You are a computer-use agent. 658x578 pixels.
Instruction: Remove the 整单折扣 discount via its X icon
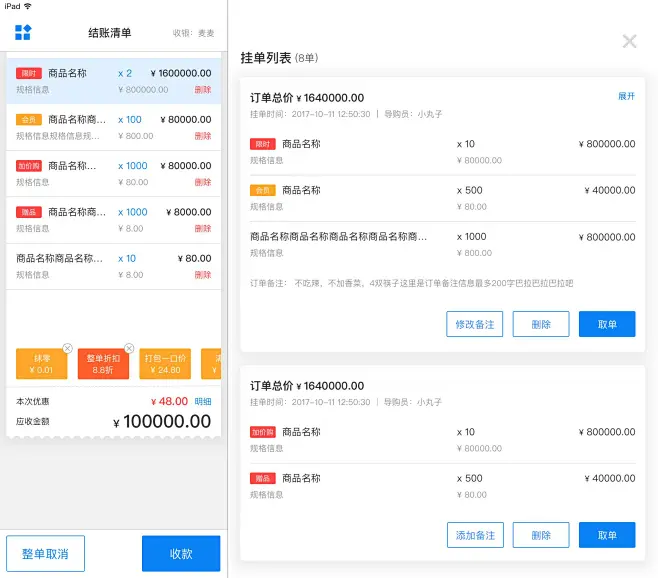coord(129,348)
